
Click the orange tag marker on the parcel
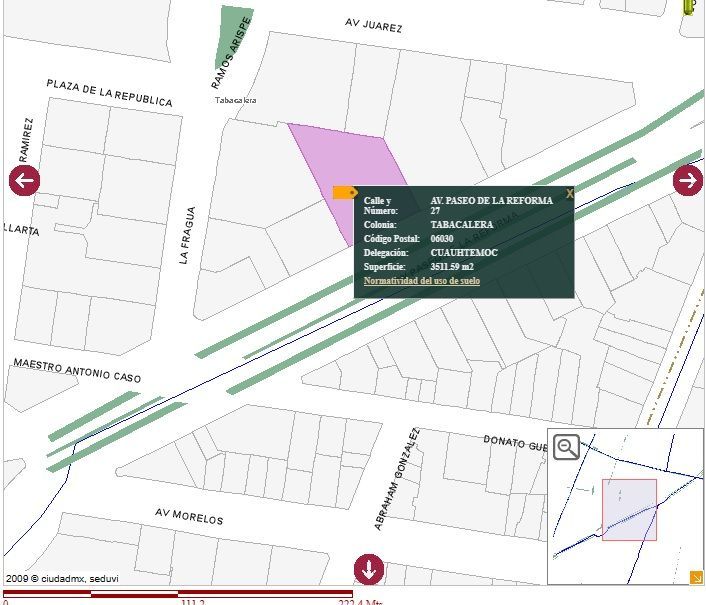tap(345, 193)
